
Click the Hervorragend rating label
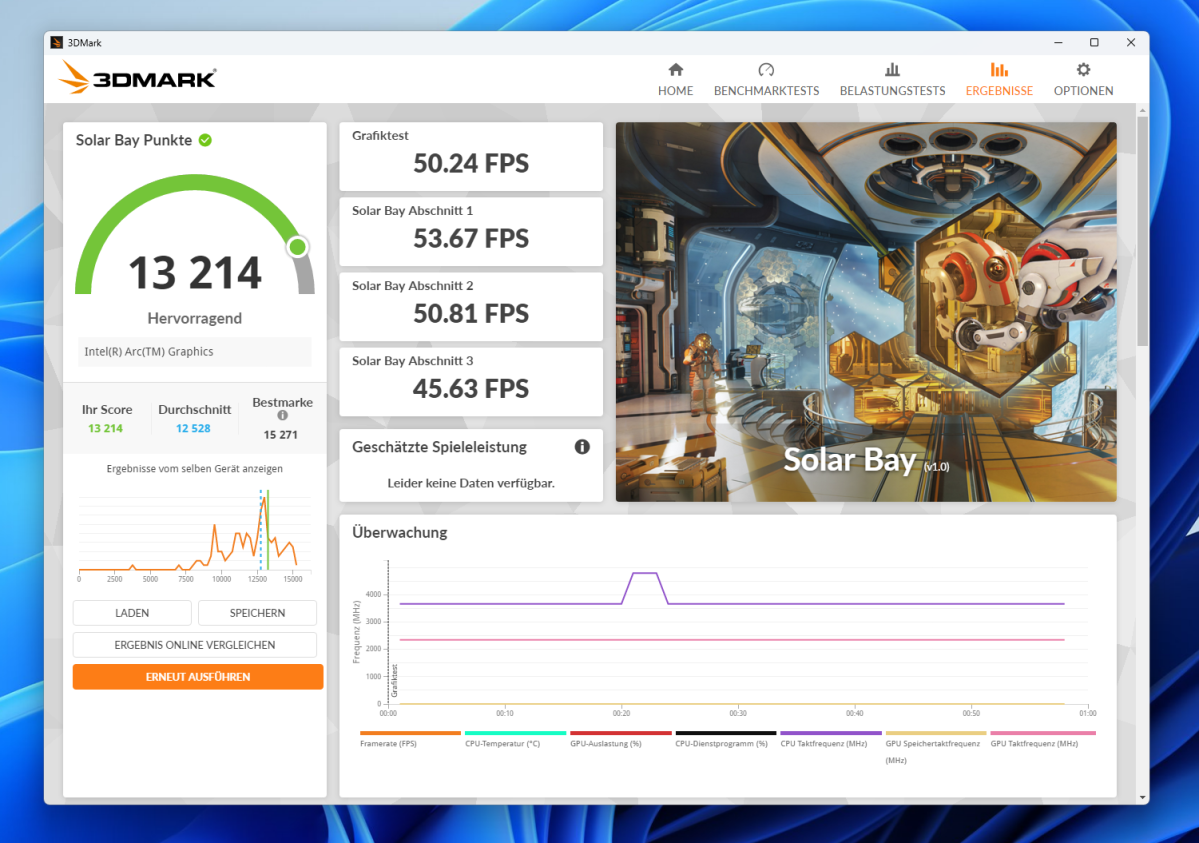point(195,318)
